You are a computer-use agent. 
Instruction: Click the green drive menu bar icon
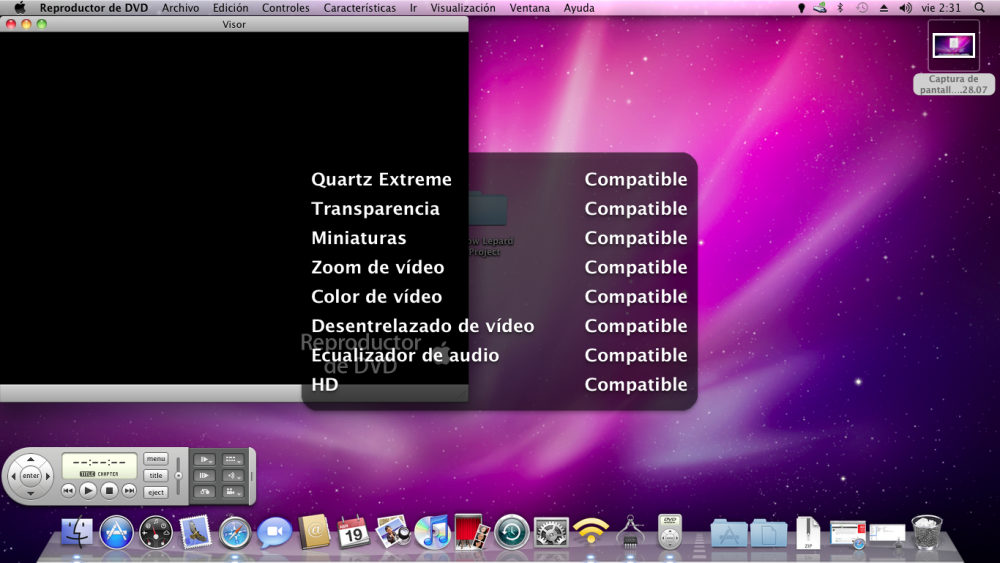[x=820, y=8]
